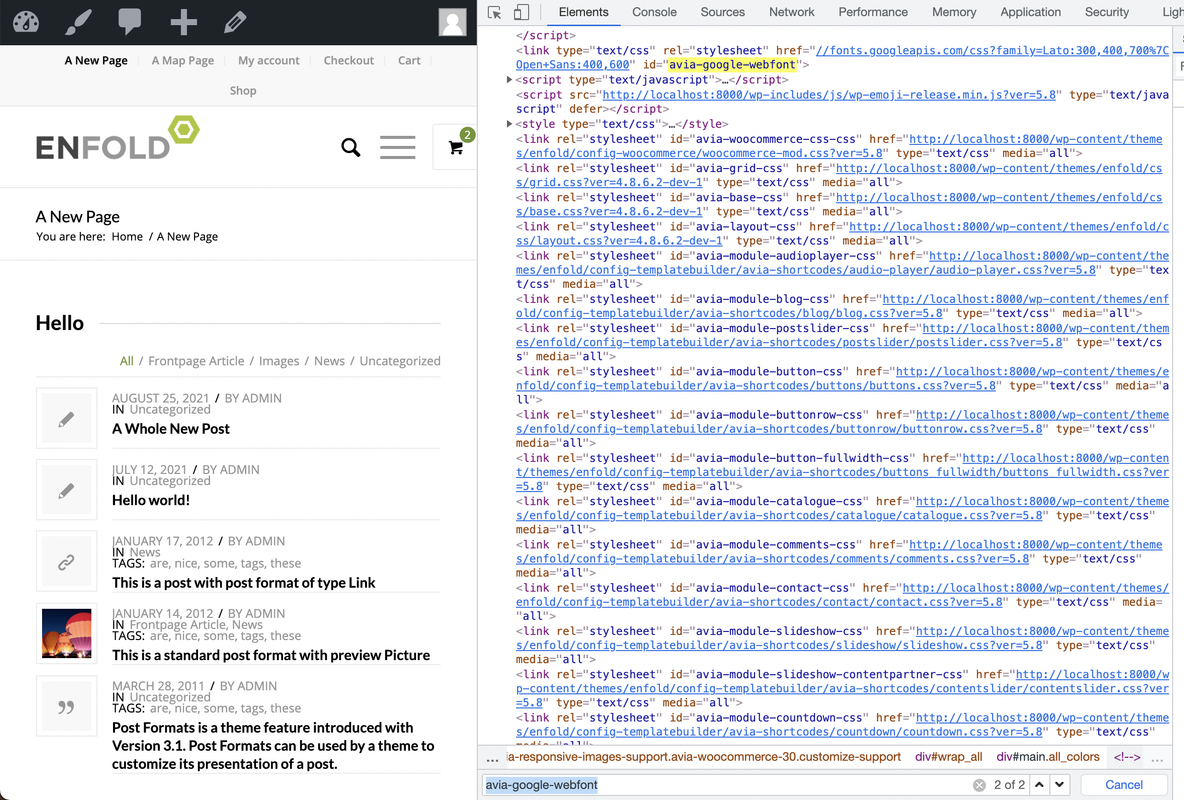Clear the DevTools search field with X icon

[x=979, y=785]
